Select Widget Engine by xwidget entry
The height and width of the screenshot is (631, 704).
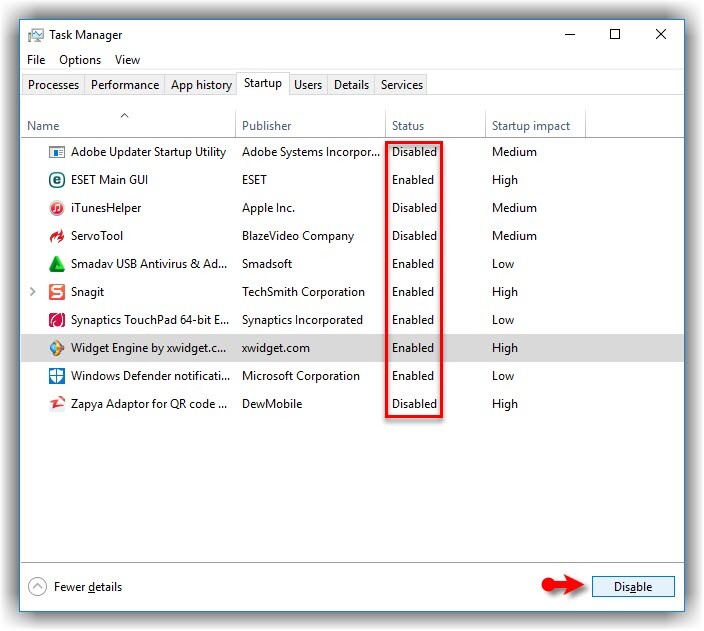pos(148,348)
